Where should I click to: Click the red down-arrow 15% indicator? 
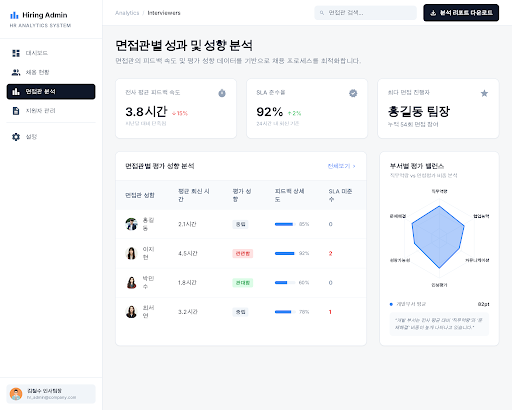(x=180, y=113)
